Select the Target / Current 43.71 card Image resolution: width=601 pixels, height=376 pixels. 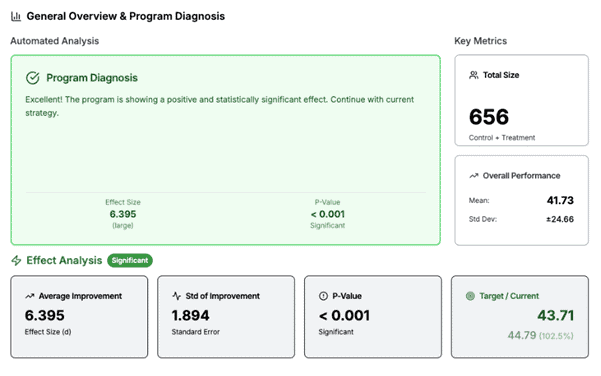[520, 317]
